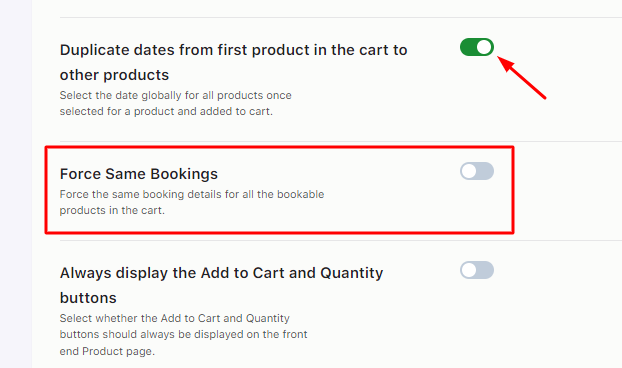Turn on Always display Add to Cart toggle
The height and width of the screenshot is (368, 622).
pos(477,270)
